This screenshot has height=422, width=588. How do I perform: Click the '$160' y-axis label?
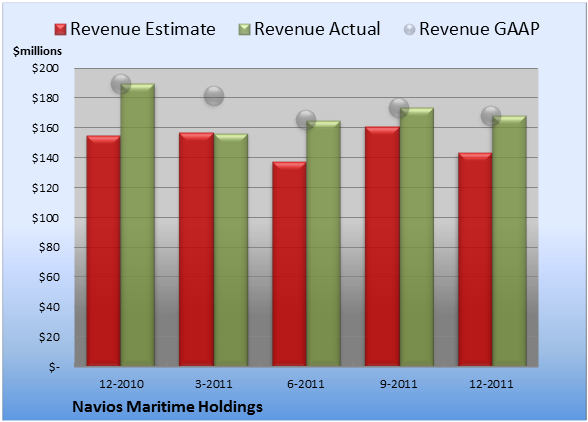(45, 128)
